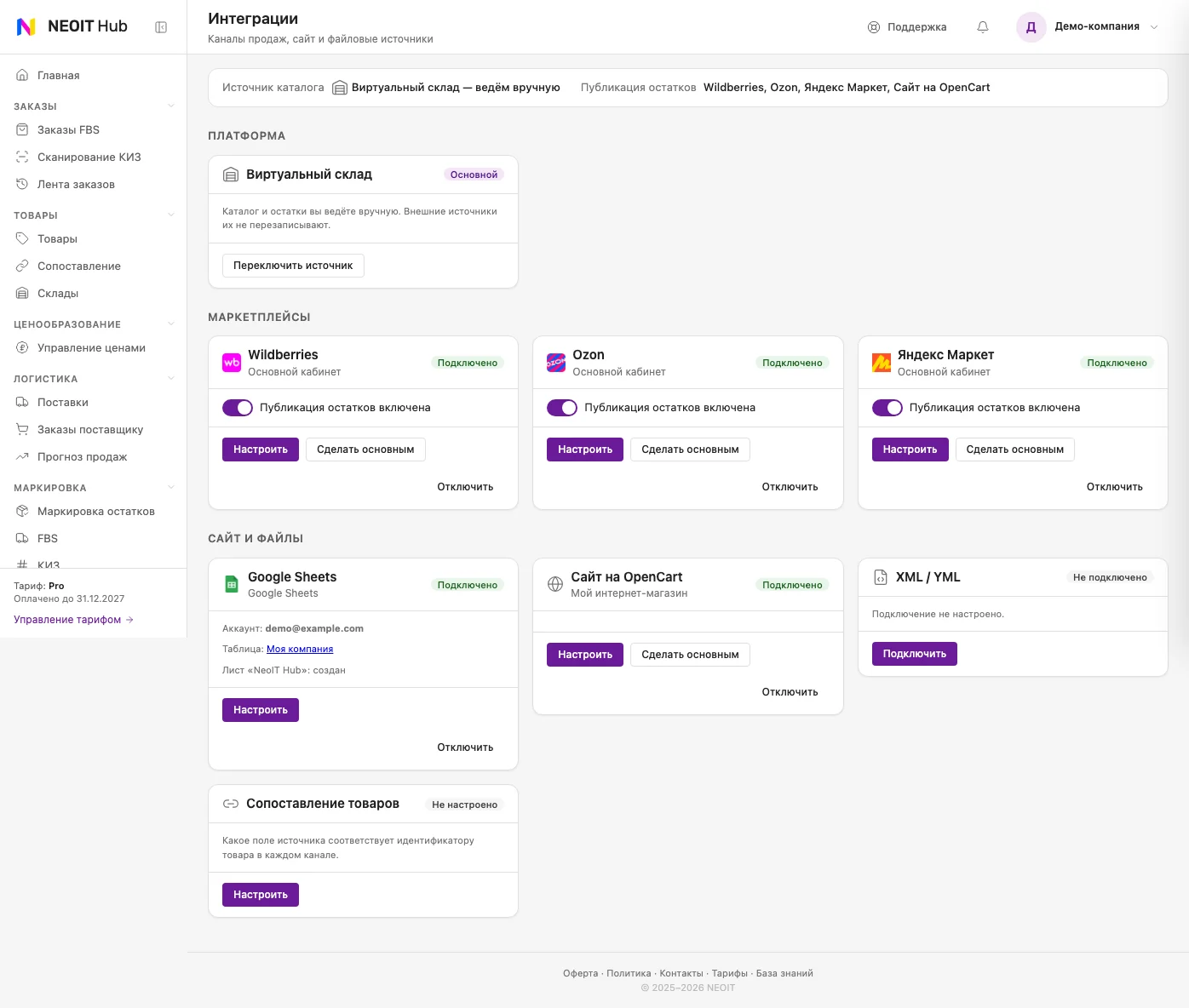Click Настроить on the Wildberries card
Screen dimensions: 1189x1008
(x=261, y=450)
